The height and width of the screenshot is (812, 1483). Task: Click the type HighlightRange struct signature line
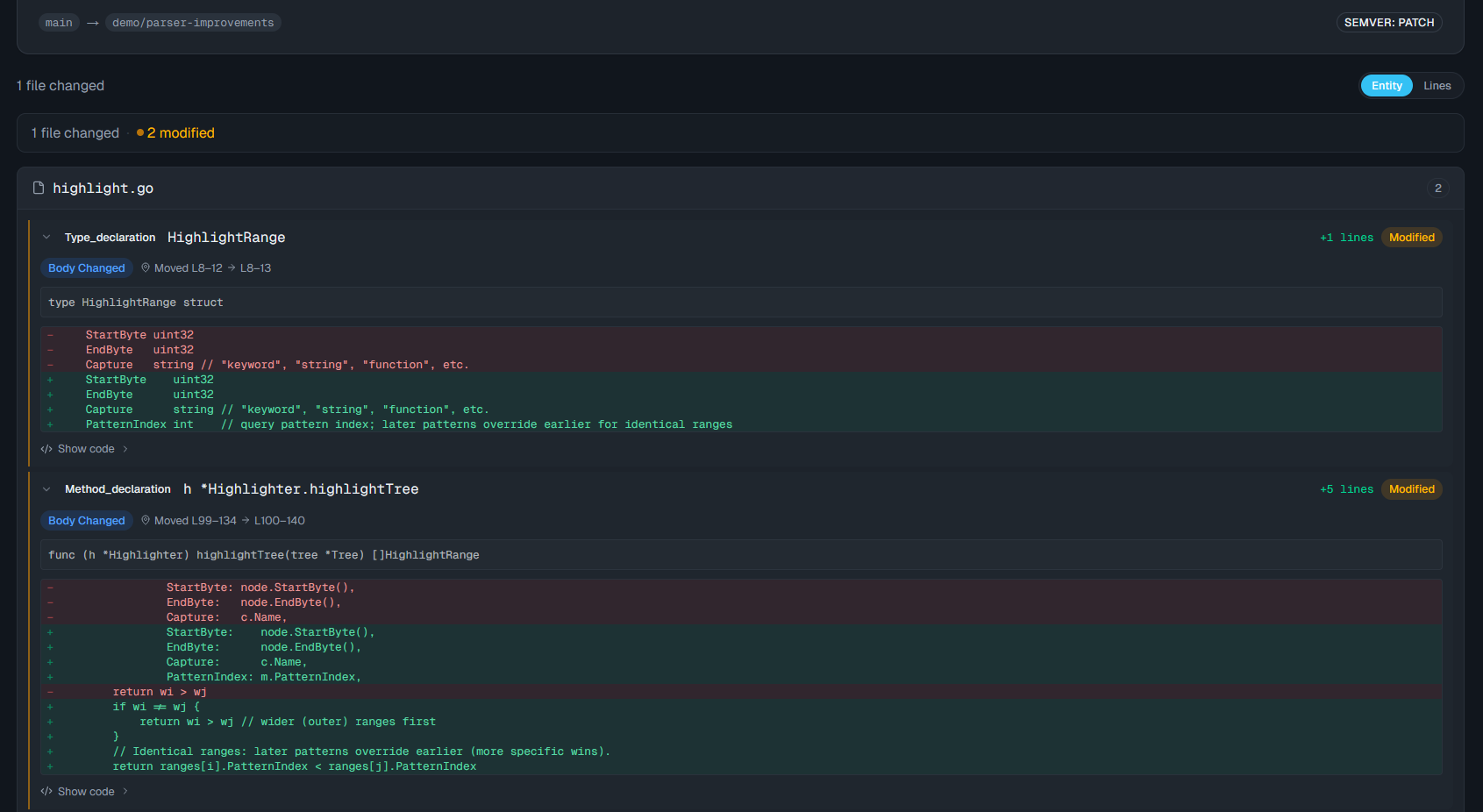[x=741, y=303]
